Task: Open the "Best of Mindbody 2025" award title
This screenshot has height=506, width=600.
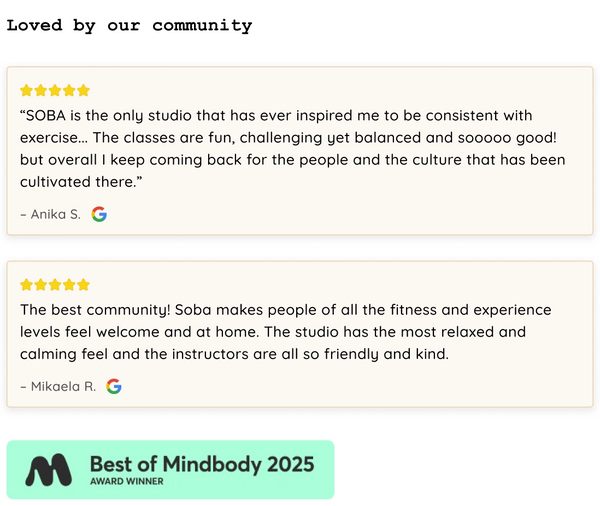Action: 201,464
